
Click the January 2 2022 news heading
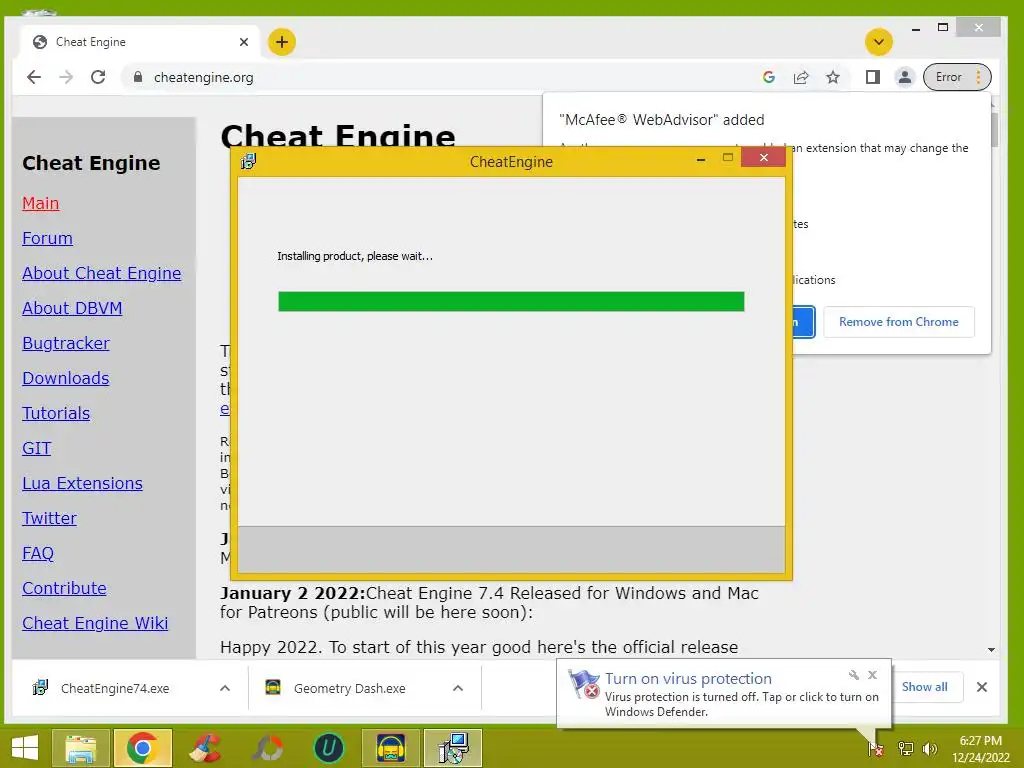coord(292,593)
